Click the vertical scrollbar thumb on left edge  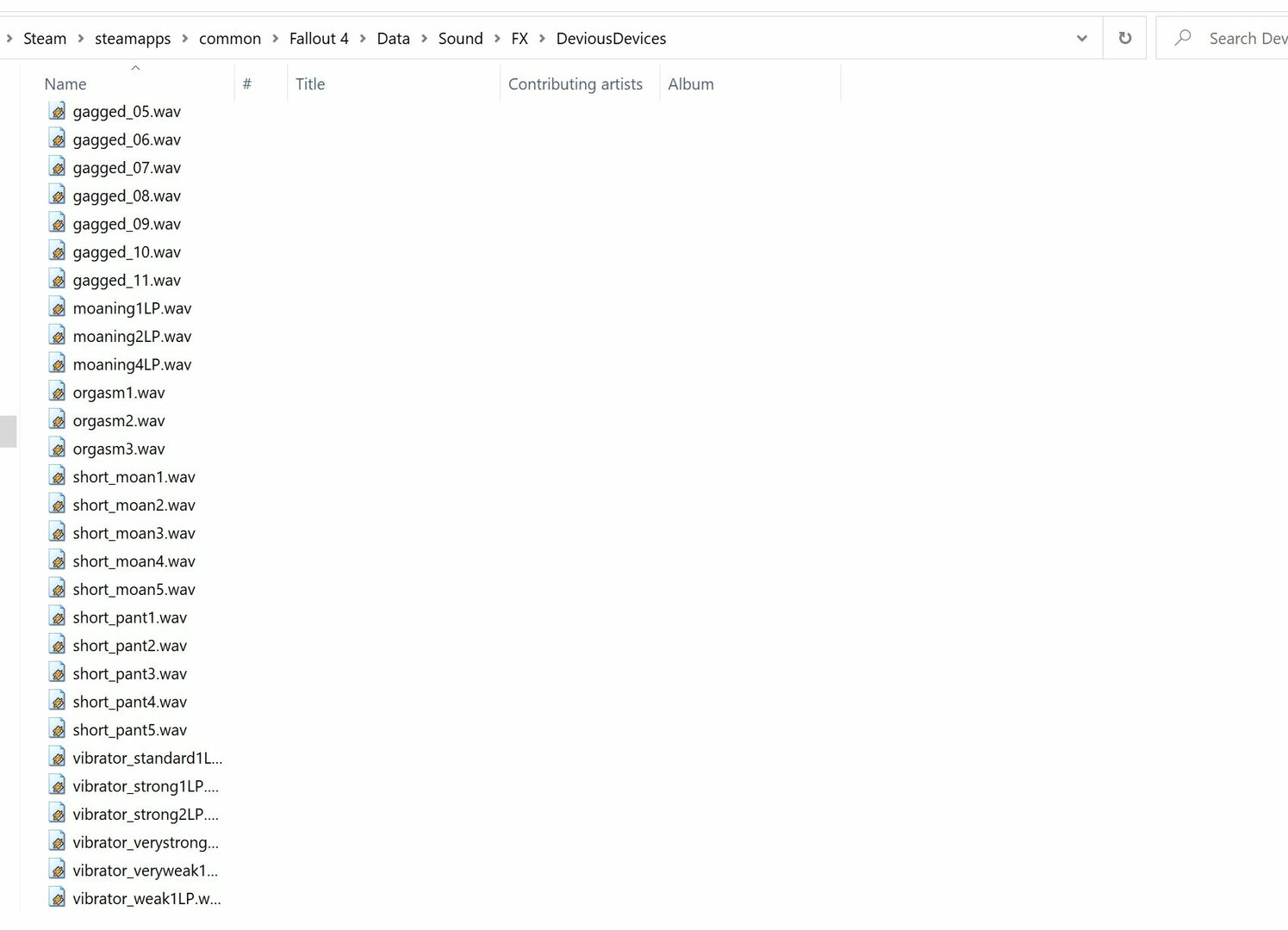coord(8,431)
